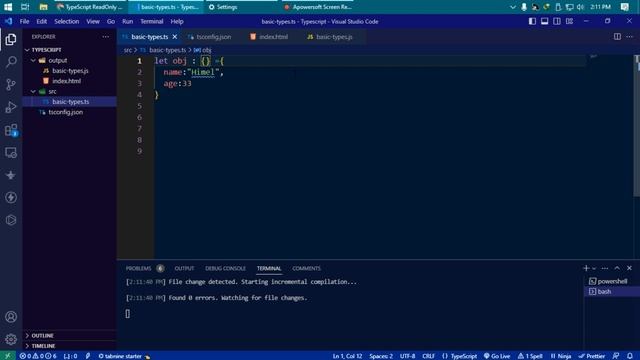Change indentation Spaces: 2 setting
640x360 pixels.
point(381,356)
